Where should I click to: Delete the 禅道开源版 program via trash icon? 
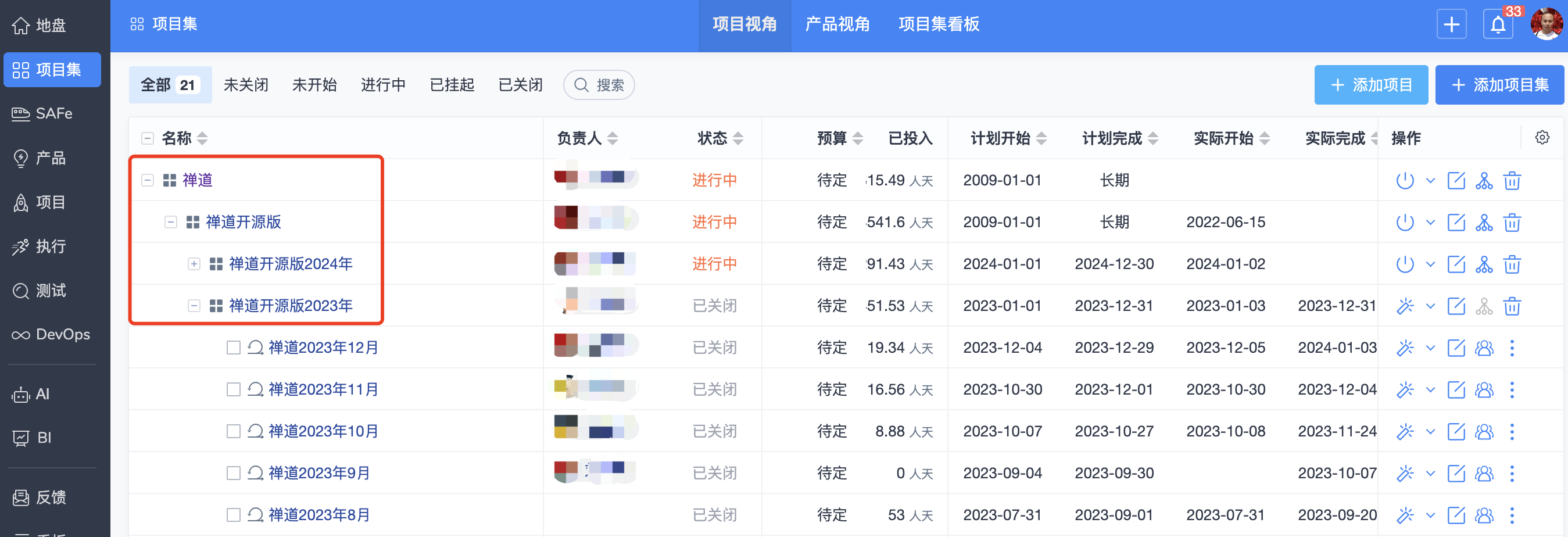point(1512,222)
